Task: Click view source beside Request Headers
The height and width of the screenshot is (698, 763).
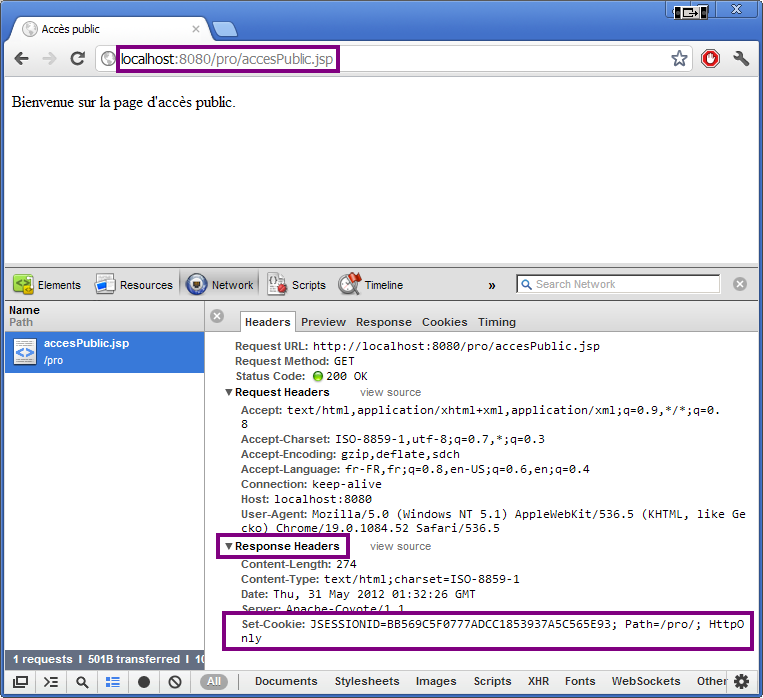Action: [390, 392]
